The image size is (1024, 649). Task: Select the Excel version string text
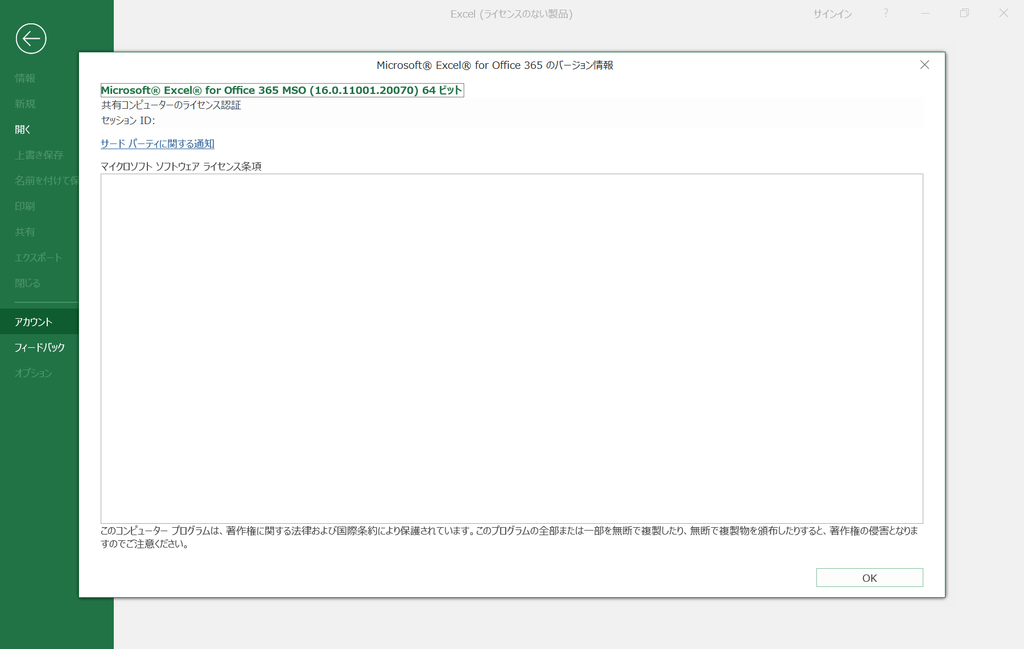281,90
